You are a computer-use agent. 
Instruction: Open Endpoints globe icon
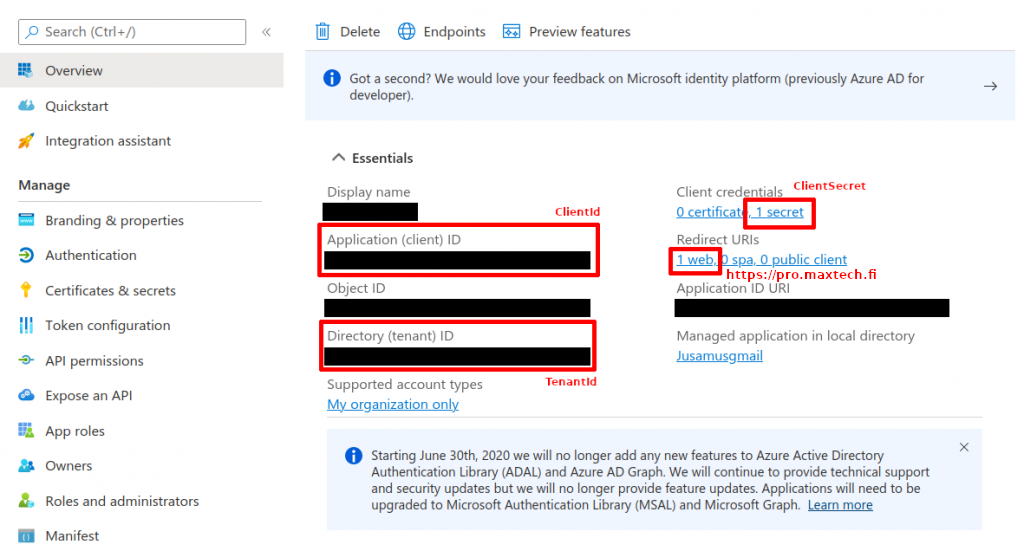coord(407,31)
